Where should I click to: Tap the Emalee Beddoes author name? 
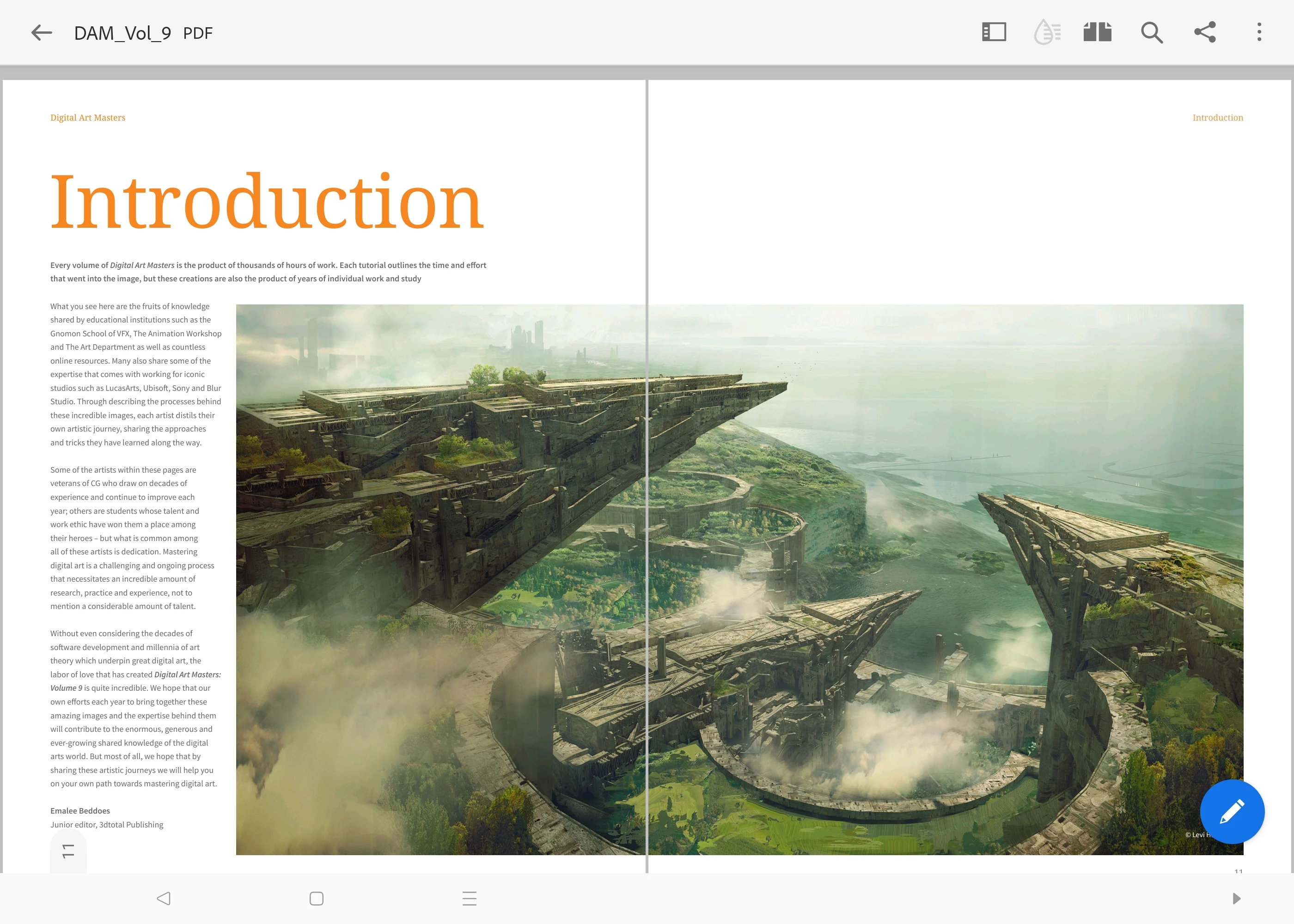tap(80, 811)
